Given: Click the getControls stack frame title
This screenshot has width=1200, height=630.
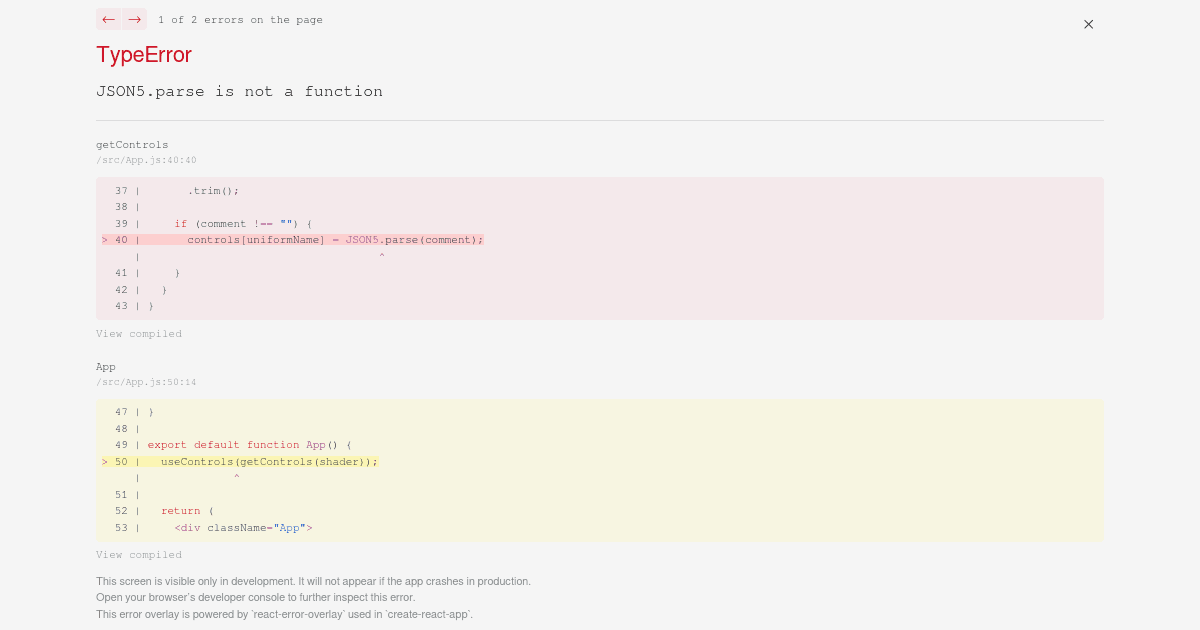Looking at the screenshot, I should [132, 144].
